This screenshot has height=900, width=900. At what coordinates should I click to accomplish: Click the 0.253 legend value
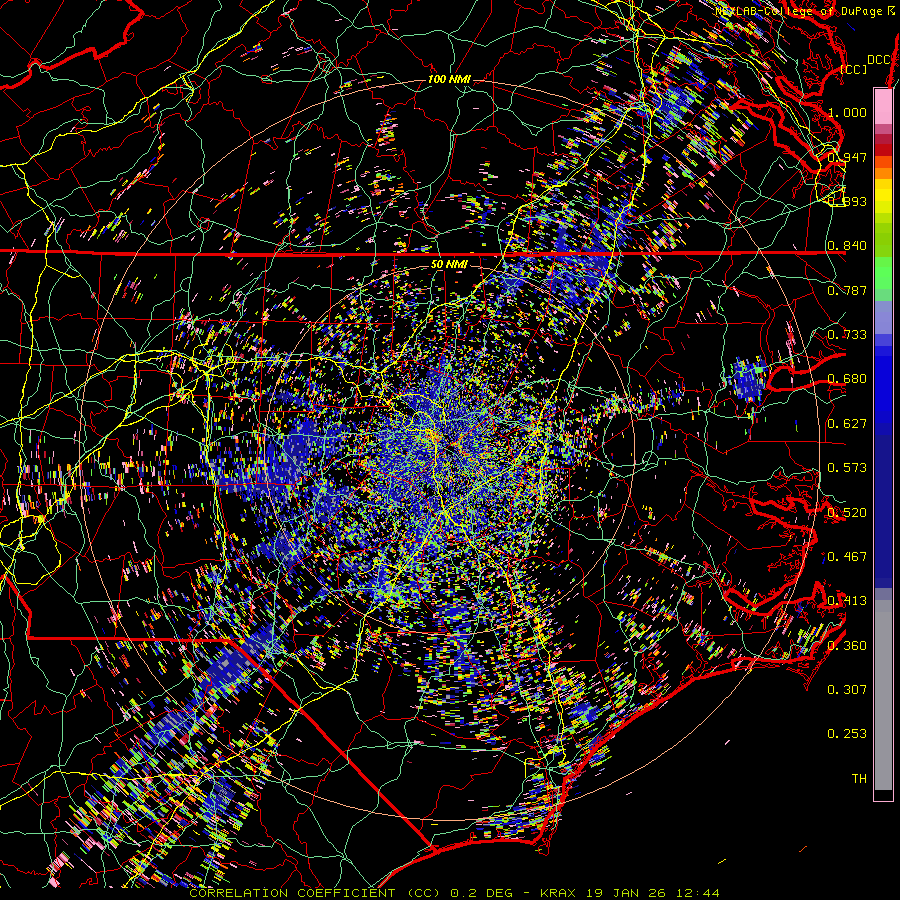click(847, 734)
